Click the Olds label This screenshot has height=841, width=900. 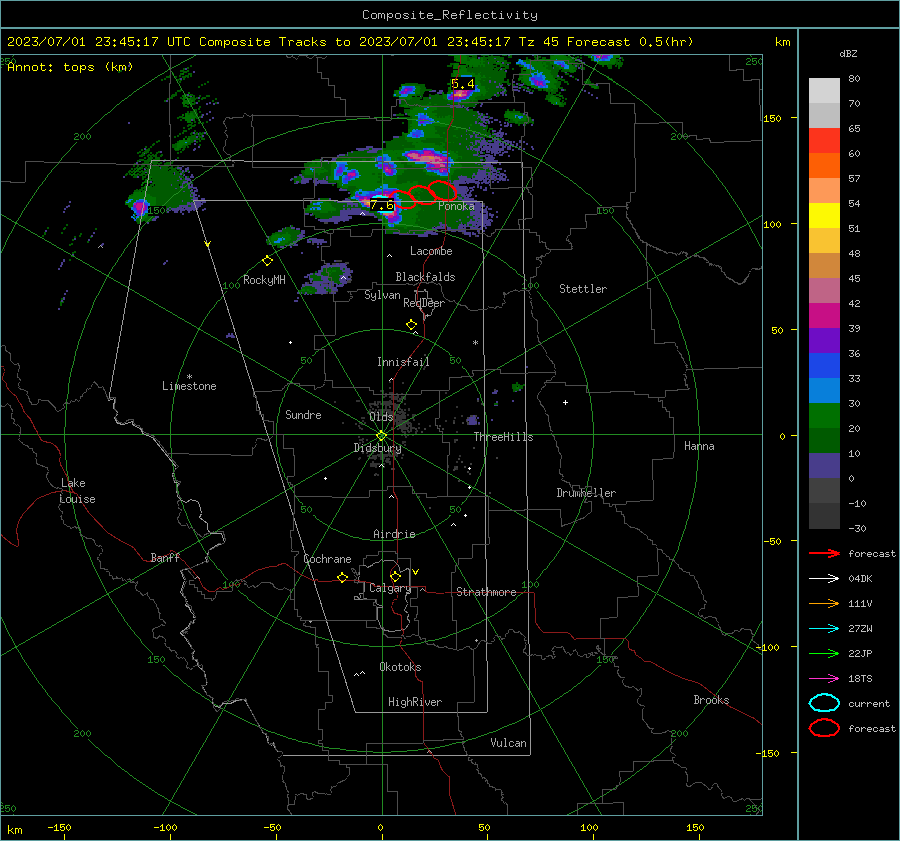[x=381, y=417]
